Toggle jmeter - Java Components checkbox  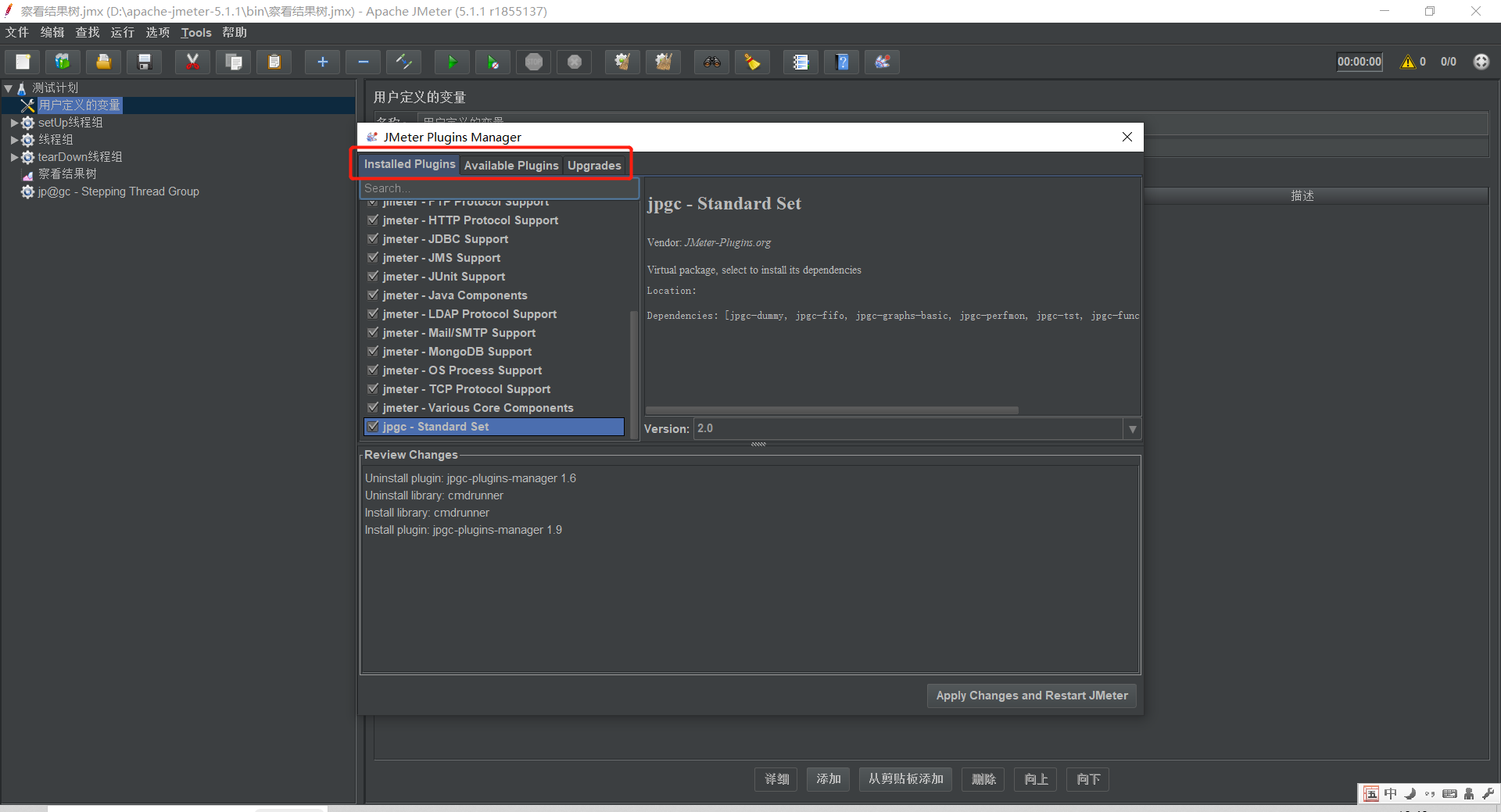coord(373,295)
